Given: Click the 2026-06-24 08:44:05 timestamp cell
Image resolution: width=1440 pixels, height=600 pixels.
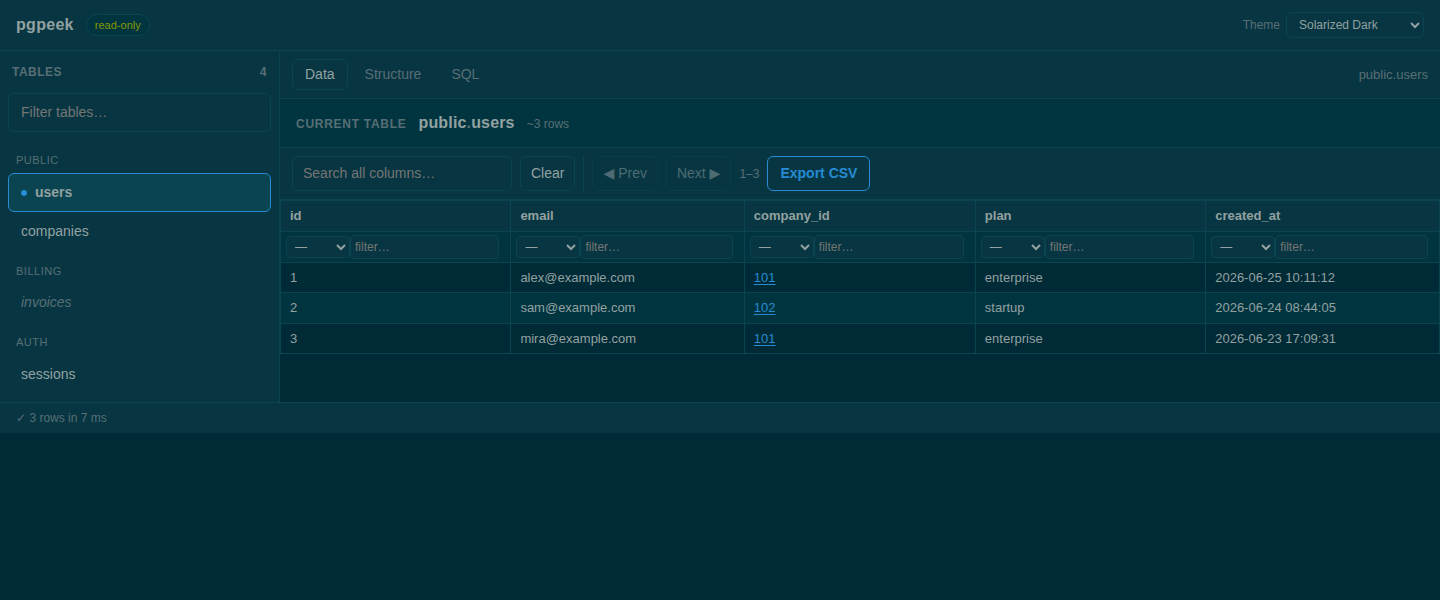Looking at the screenshot, I should (1322, 308).
